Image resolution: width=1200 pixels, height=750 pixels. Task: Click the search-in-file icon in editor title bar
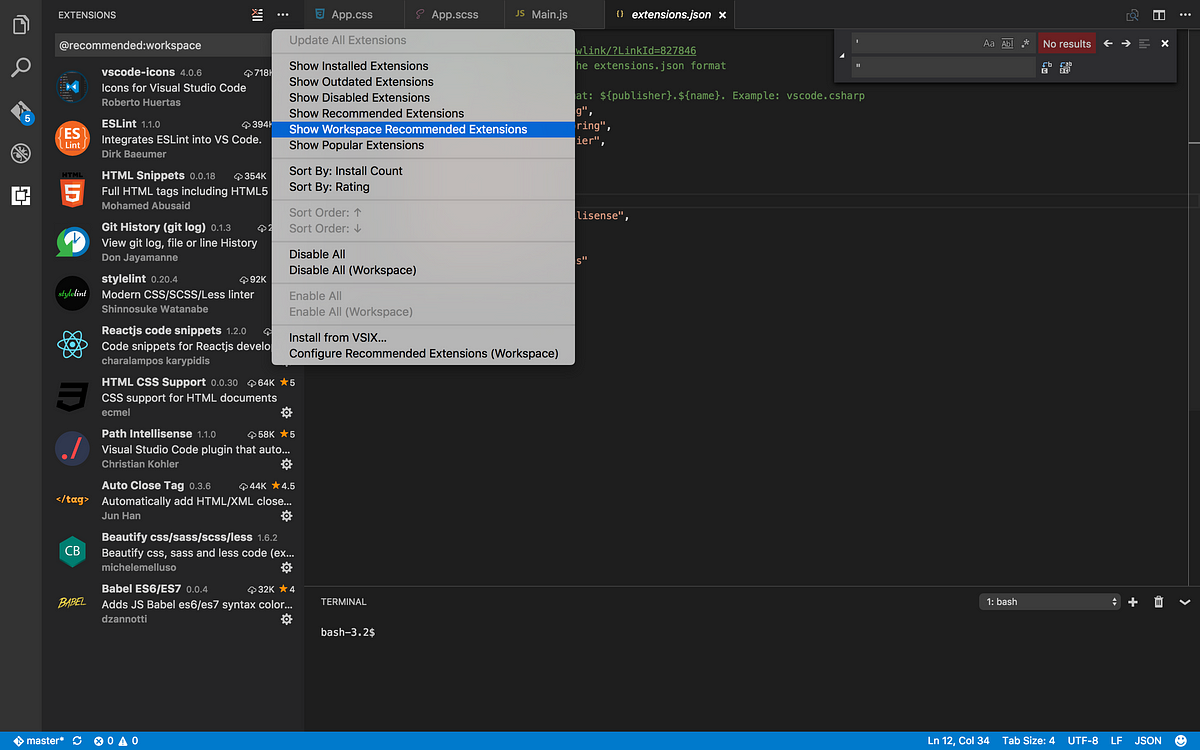1133,15
